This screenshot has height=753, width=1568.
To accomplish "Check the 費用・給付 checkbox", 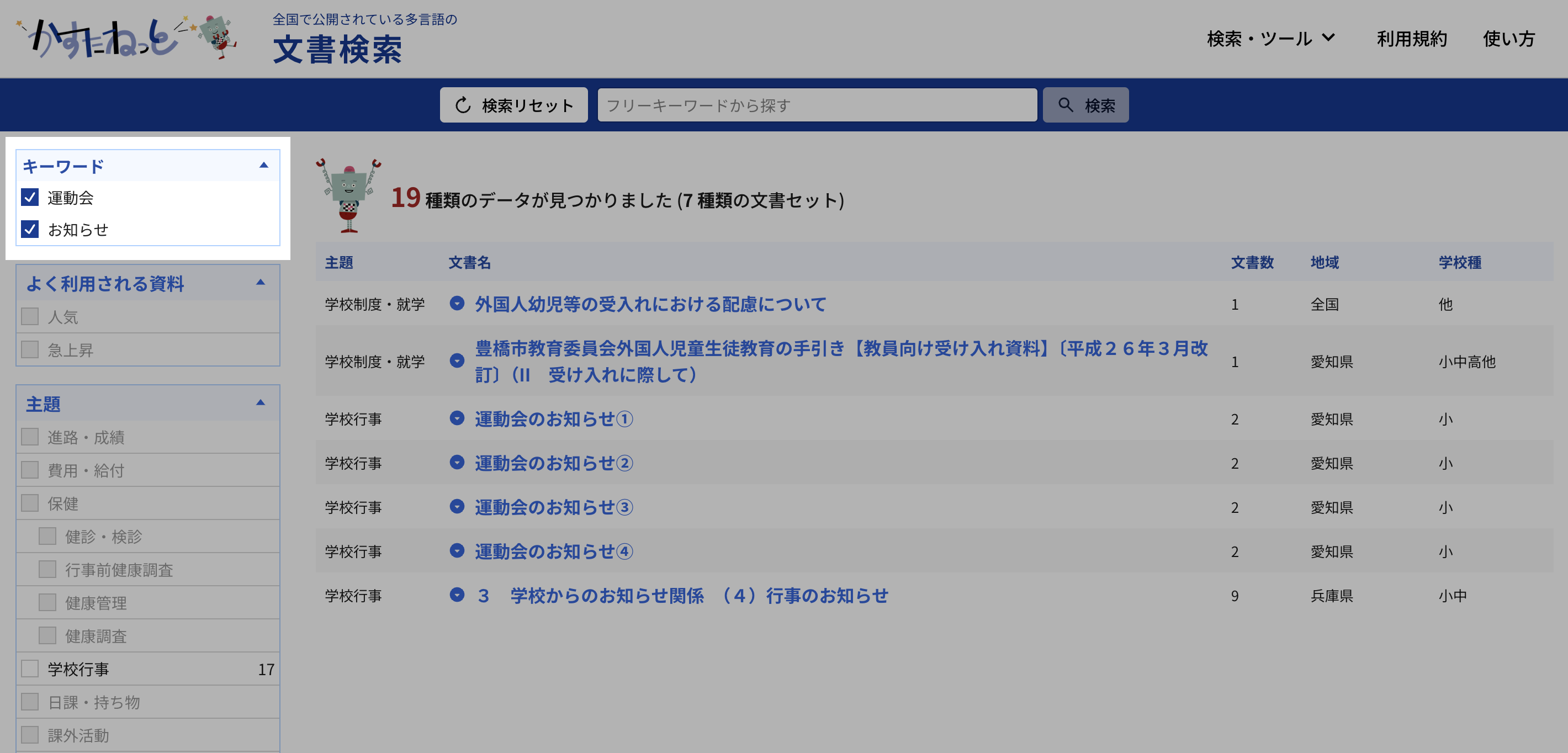I will point(30,470).
